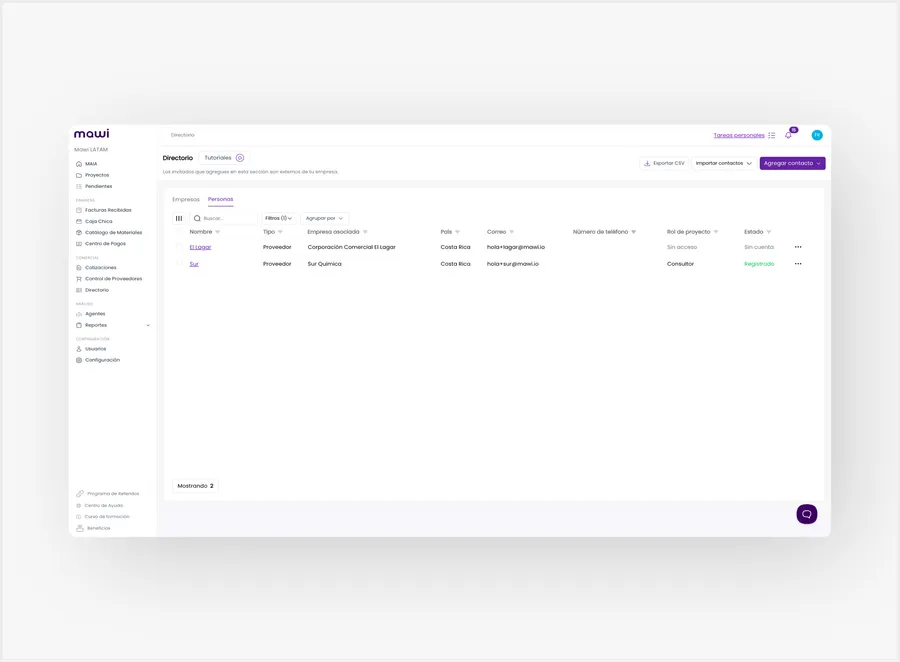The image size is (900, 662).
Task: Click the Cotizaciones icon in sidebar
Action: pyautogui.click(x=79, y=268)
